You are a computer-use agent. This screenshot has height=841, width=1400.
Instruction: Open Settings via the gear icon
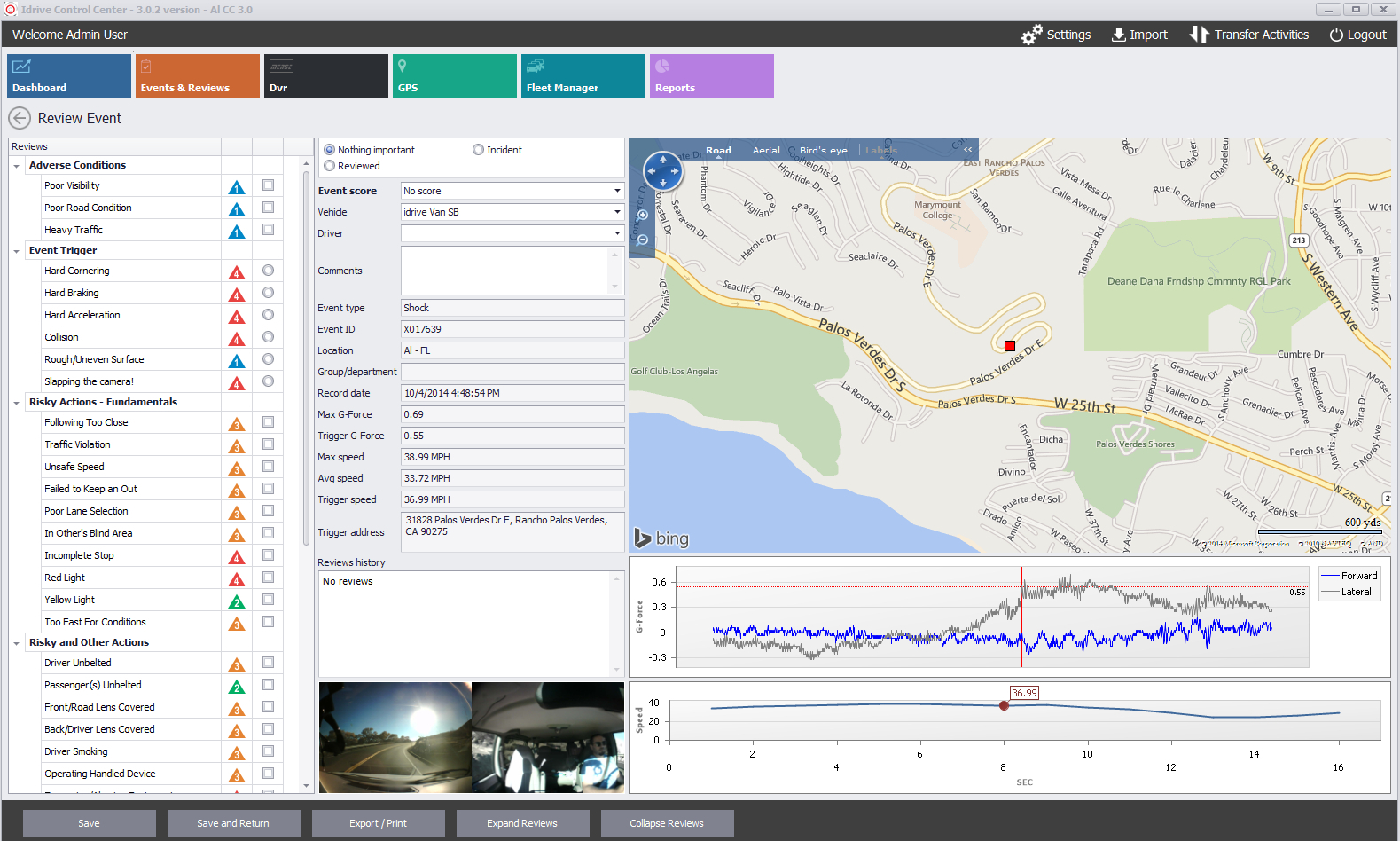[x=1031, y=35]
